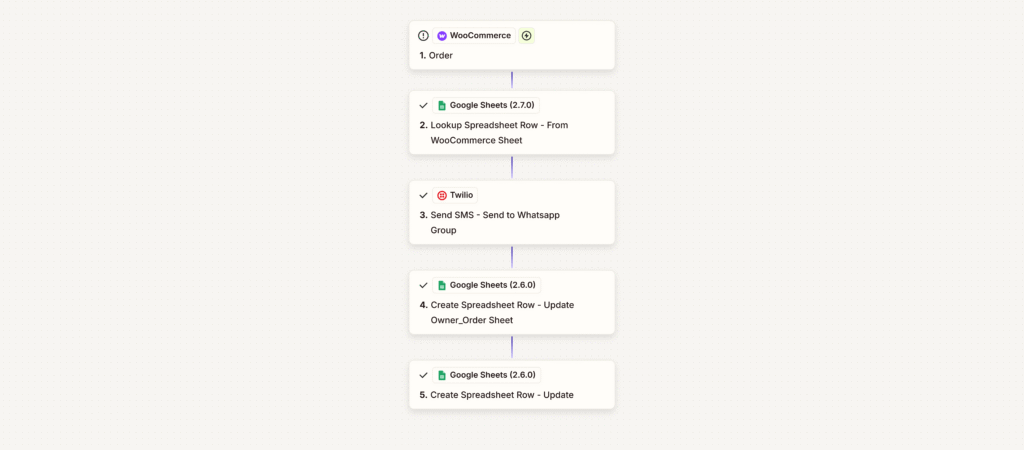Click the Twilio logo icon
This screenshot has height=450, width=1024.
(442, 195)
